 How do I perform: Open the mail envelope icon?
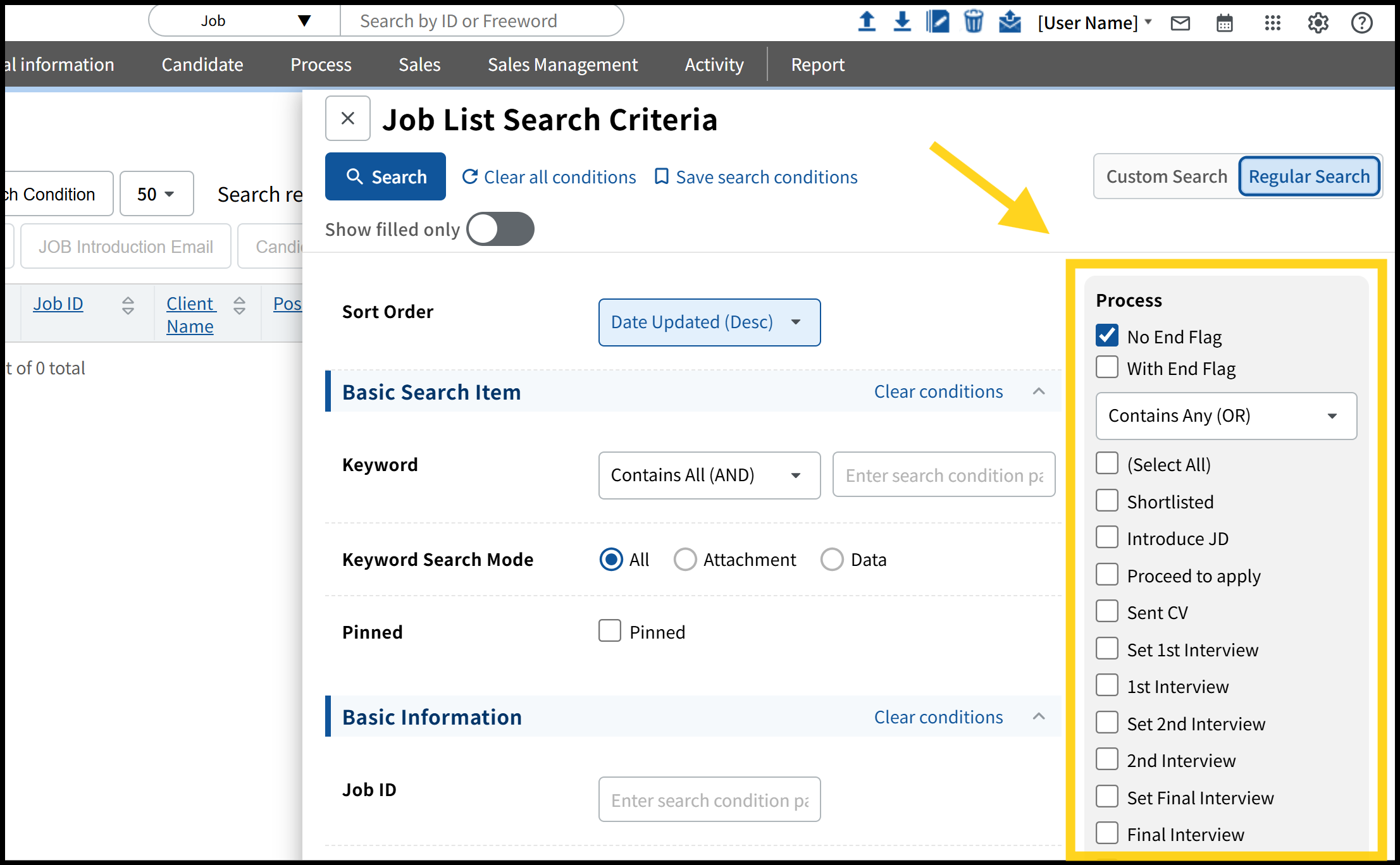tap(1180, 23)
